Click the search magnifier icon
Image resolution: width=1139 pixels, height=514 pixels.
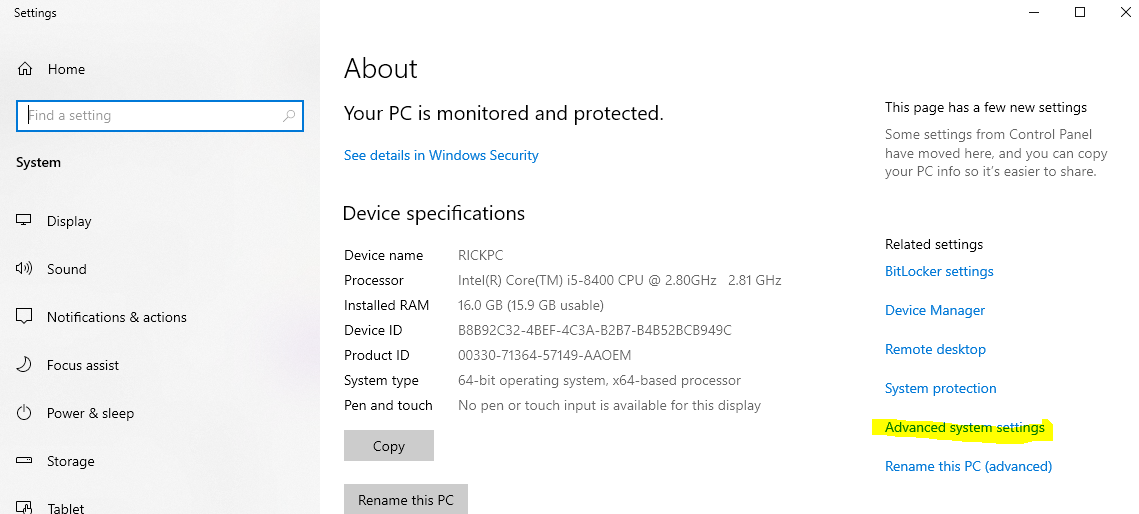288,115
